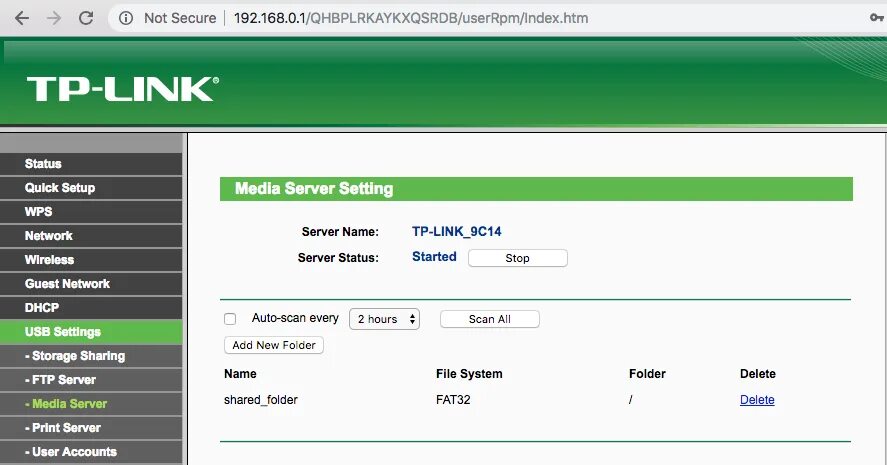The height and width of the screenshot is (465, 887).
Task: Click the folder path slash cell
Action: [631, 400]
